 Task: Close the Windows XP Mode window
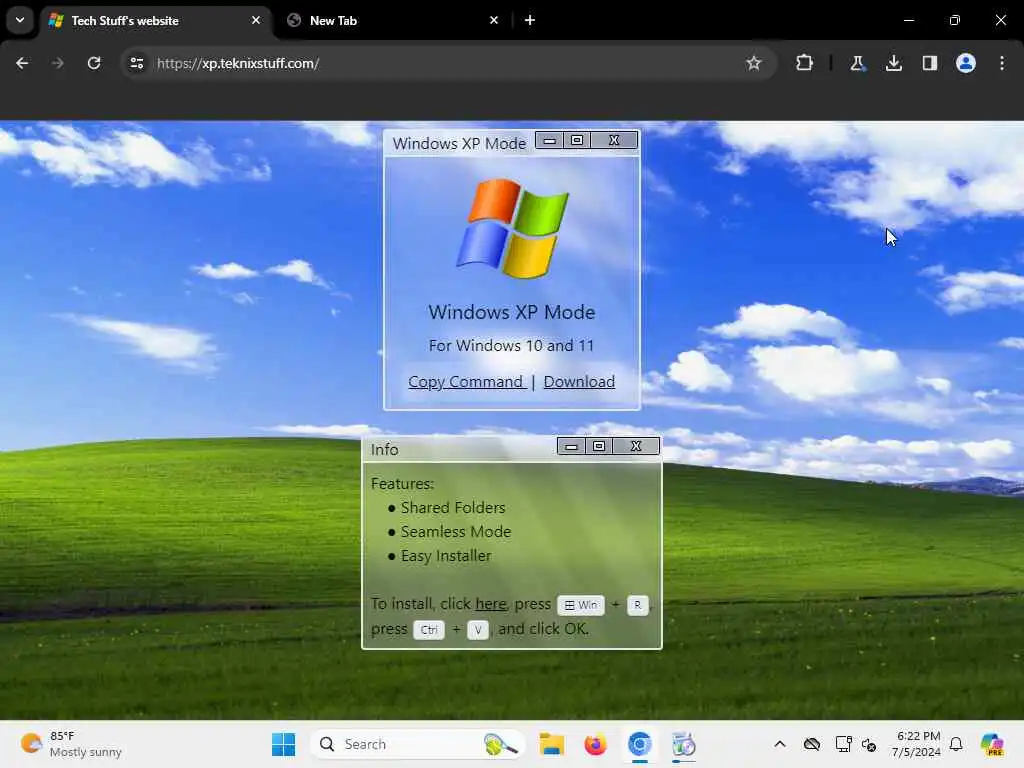pyautogui.click(x=614, y=140)
